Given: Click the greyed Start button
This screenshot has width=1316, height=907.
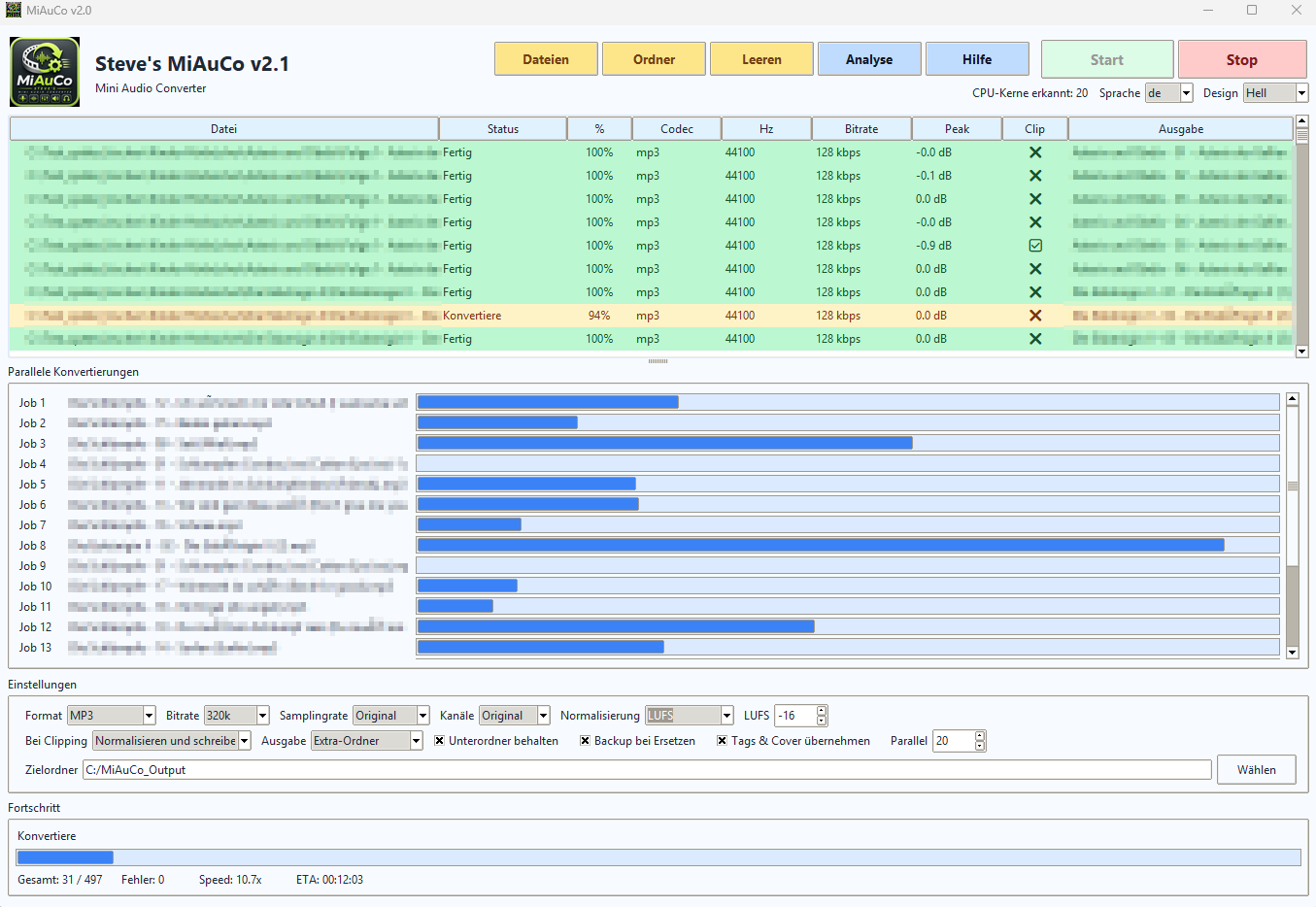Looking at the screenshot, I should pyautogui.click(x=1107, y=59).
